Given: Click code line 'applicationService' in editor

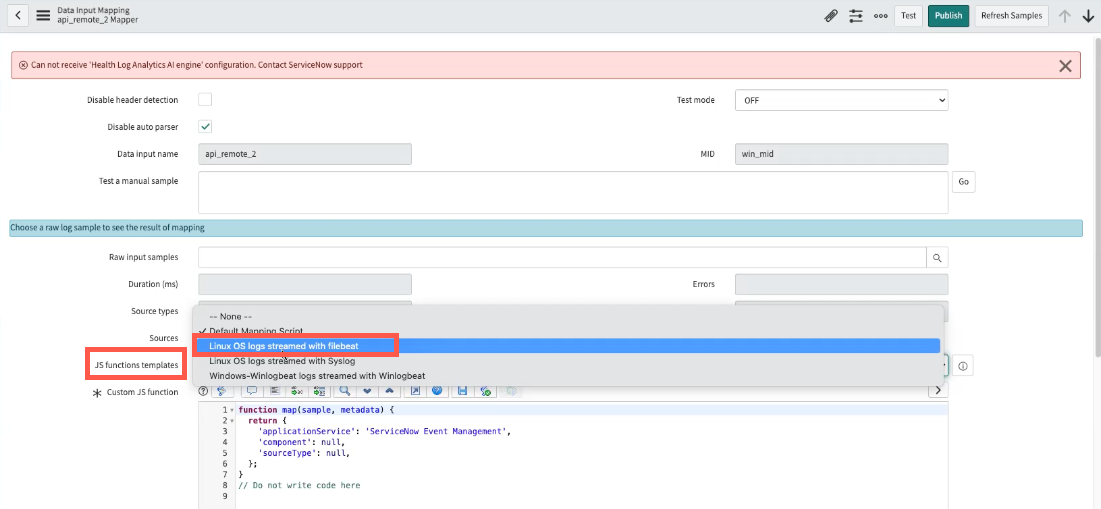Looking at the screenshot, I should click(383, 431).
